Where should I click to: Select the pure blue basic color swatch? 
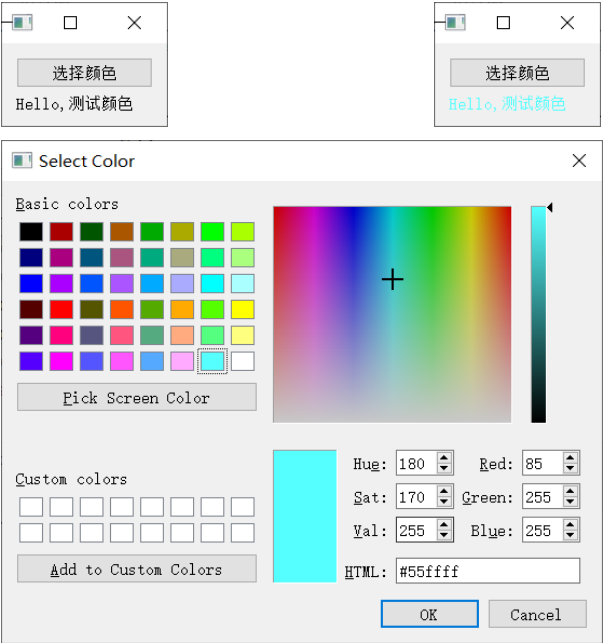(x=31, y=283)
